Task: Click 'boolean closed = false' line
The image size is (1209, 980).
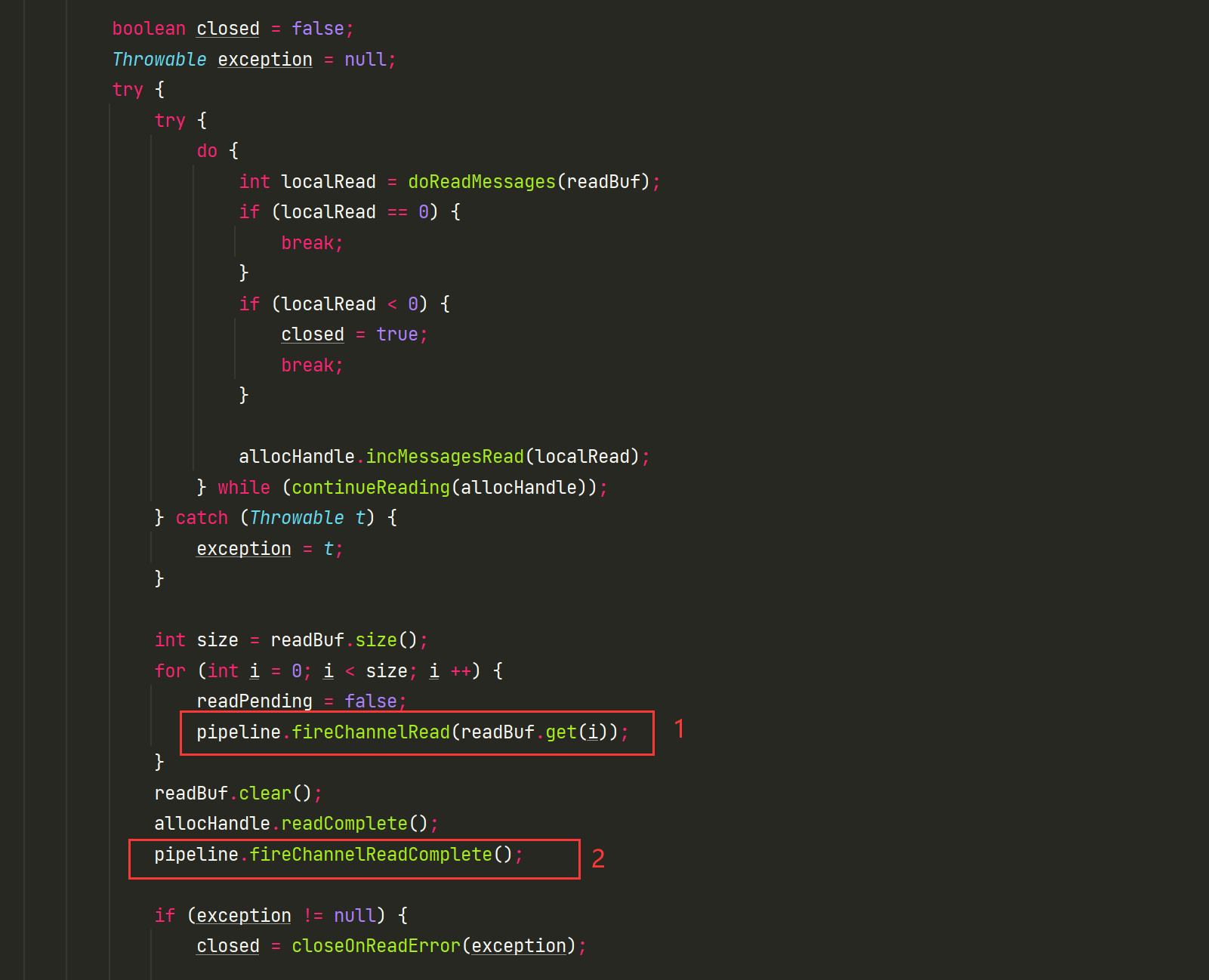Action: (x=233, y=29)
